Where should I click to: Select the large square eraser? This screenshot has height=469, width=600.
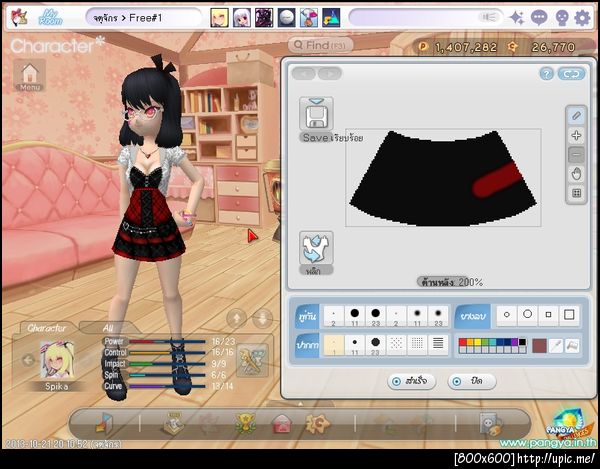click(569, 315)
